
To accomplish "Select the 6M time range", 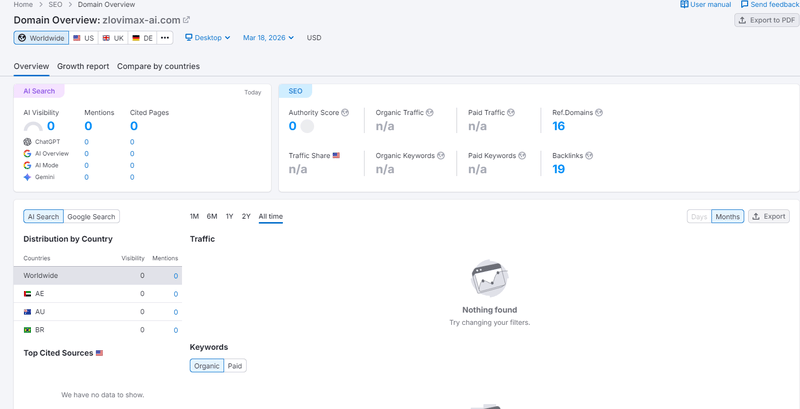I will point(212,216).
